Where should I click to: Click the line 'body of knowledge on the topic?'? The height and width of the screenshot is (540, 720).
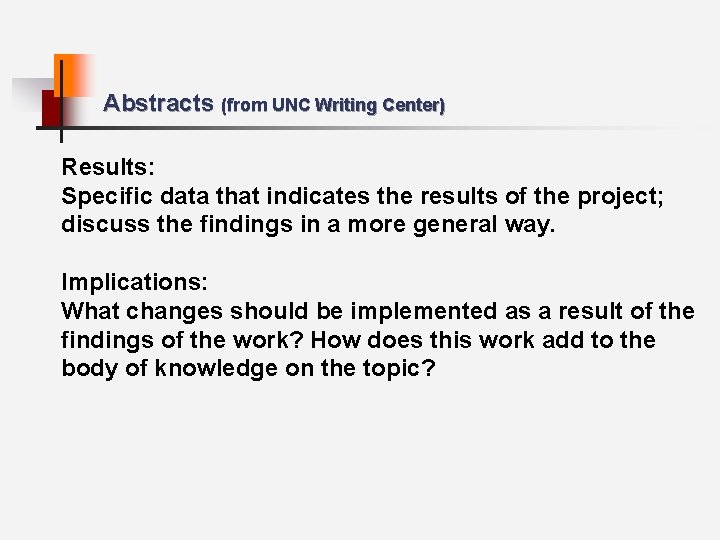click(248, 368)
